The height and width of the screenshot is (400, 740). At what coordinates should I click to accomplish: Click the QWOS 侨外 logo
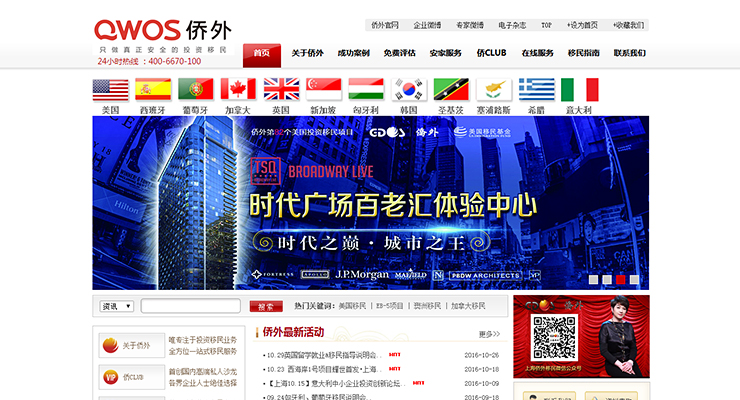tap(162, 30)
